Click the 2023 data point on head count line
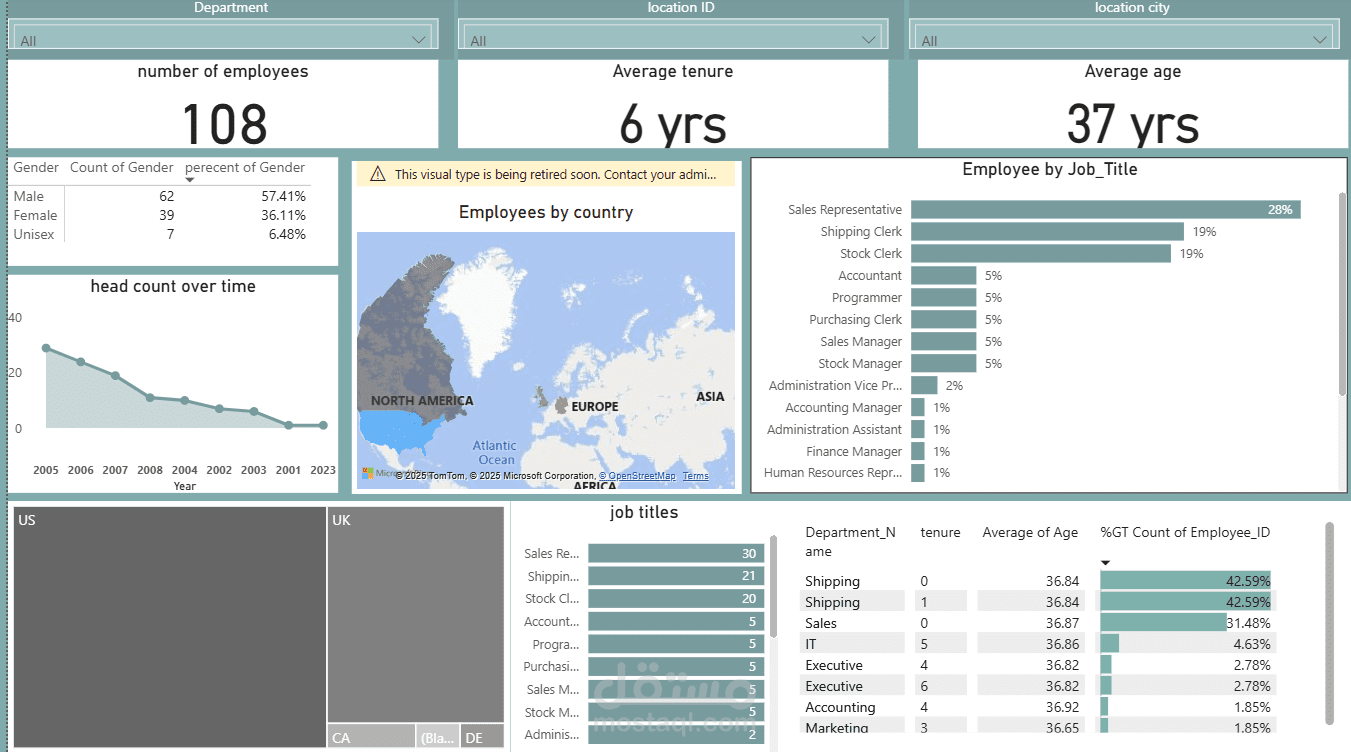The height and width of the screenshot is (752, 1351). point(323,425)
